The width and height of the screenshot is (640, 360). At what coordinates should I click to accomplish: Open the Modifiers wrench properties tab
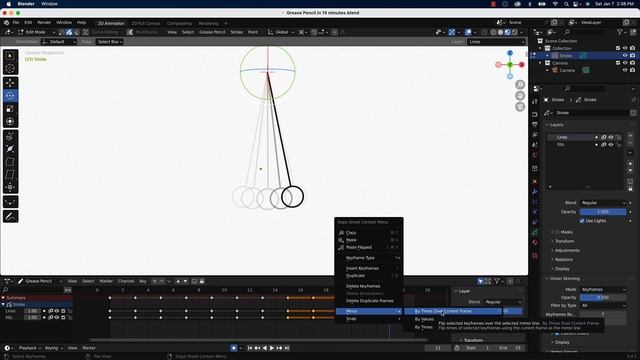click(535, 191)
